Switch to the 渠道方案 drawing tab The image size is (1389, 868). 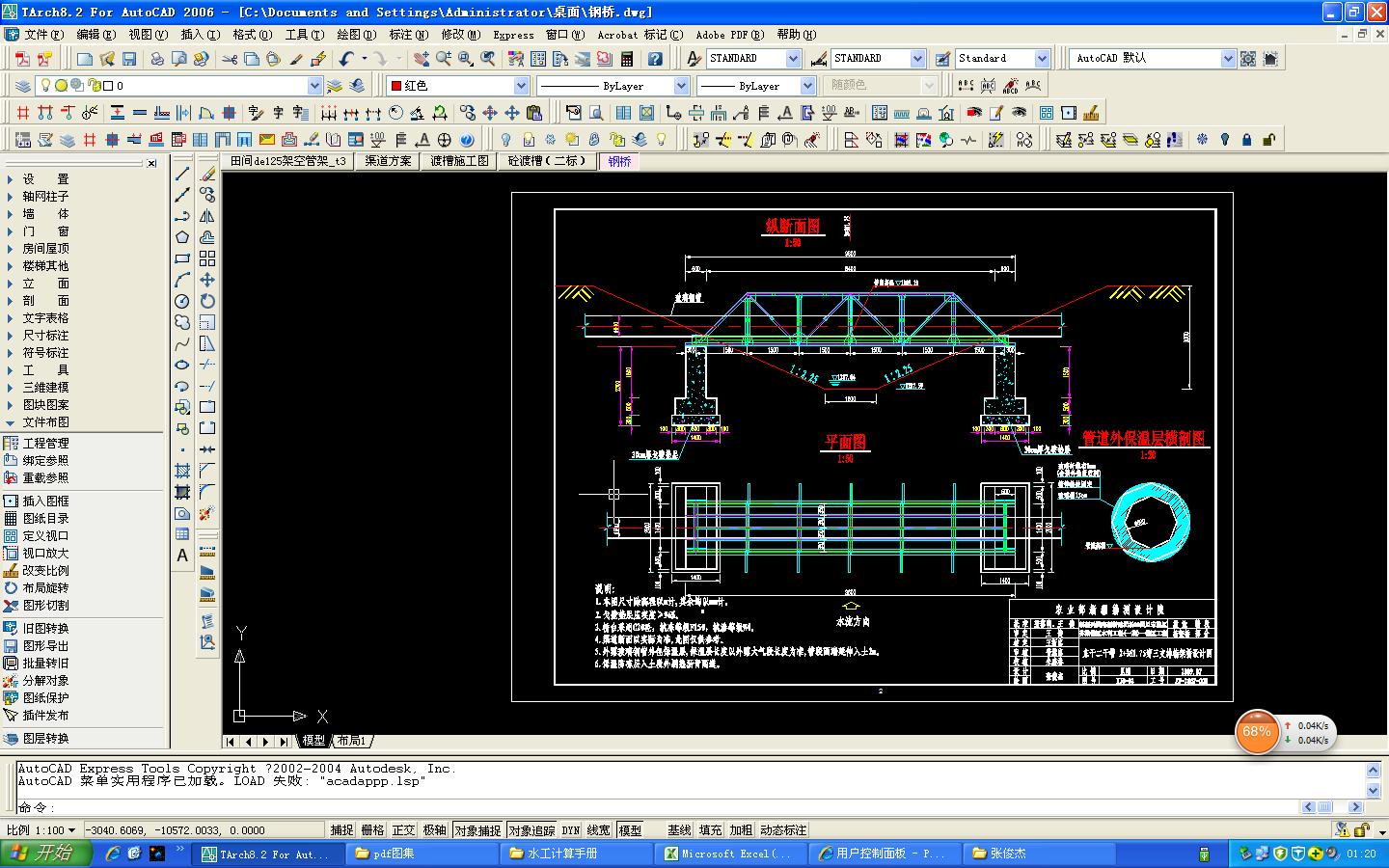[x=388, y=161]
